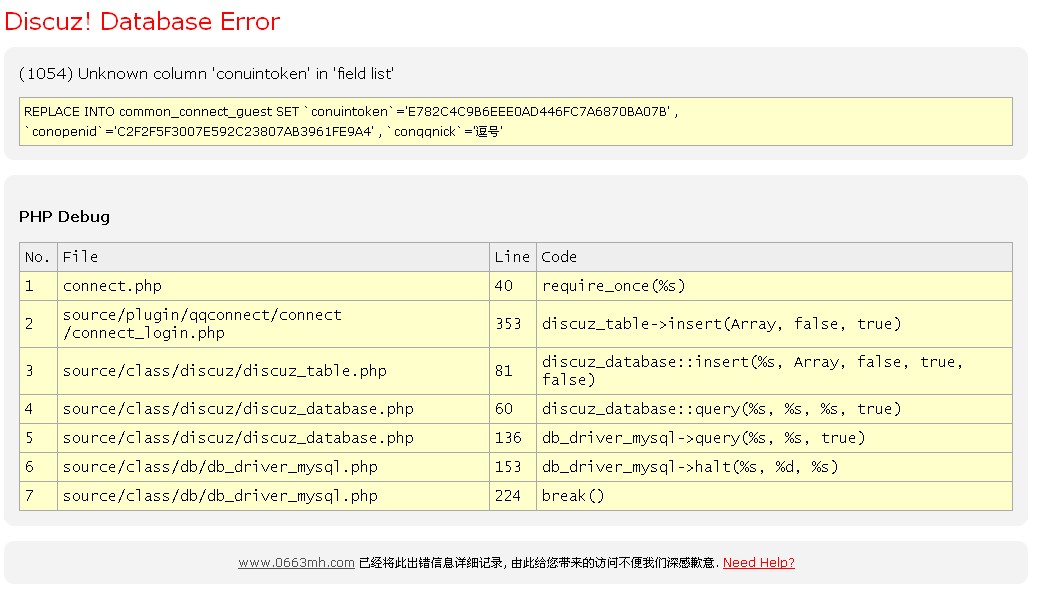Click db_driver_mysql.php file cell in row 7
The image size is (1045, 612).
(x=273, y=496)
